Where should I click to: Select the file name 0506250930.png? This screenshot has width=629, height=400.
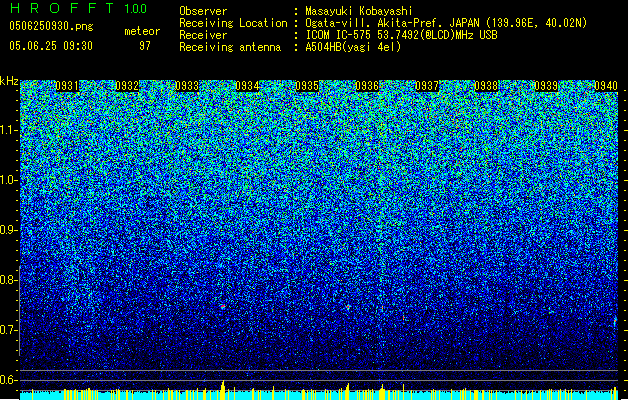51,26
